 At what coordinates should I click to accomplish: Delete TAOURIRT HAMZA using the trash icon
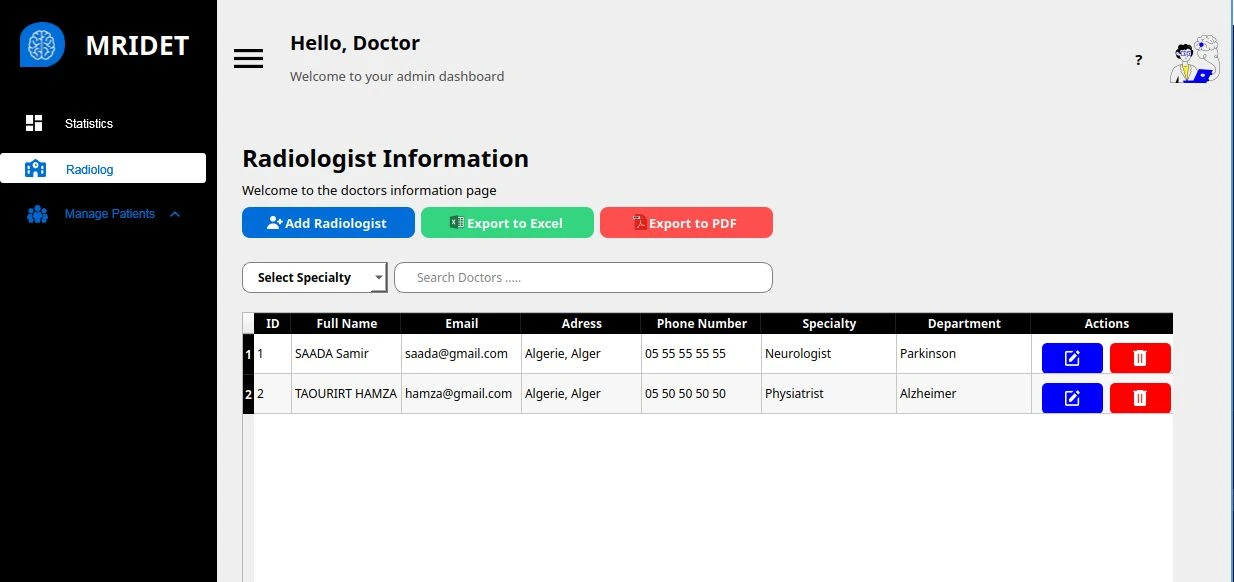[1140, 397]
